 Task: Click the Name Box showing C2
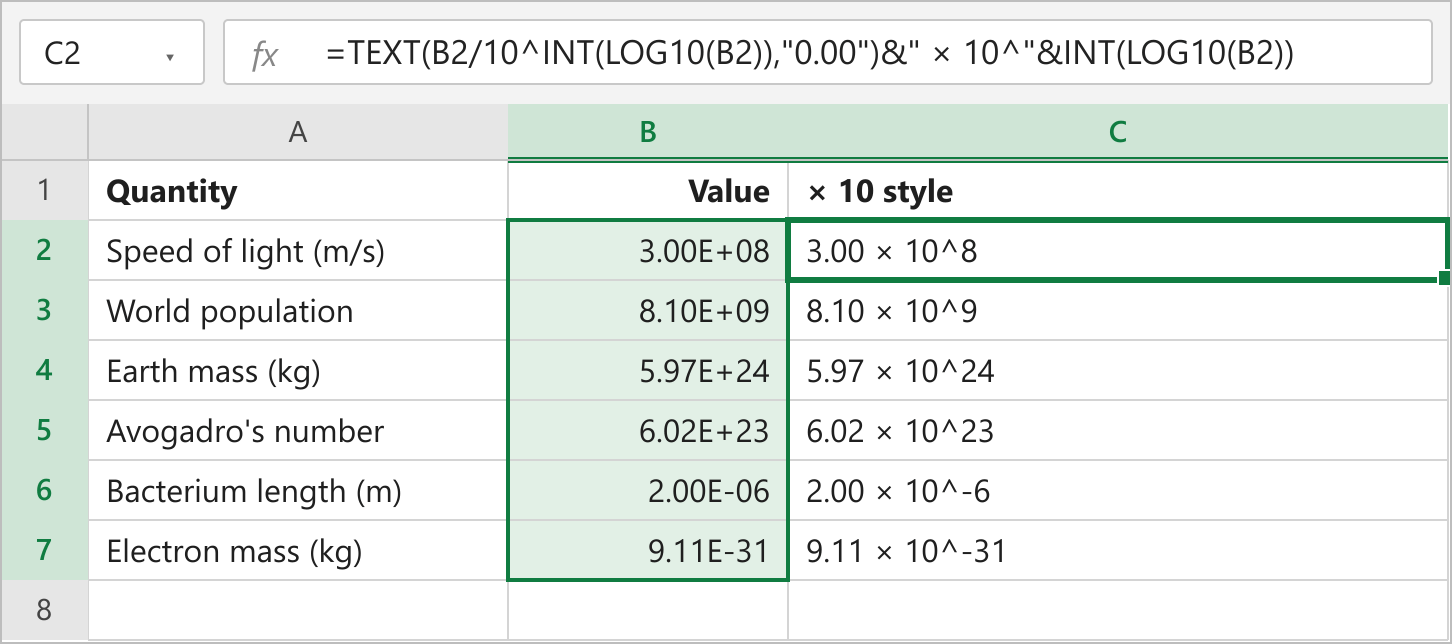[112, 54]
